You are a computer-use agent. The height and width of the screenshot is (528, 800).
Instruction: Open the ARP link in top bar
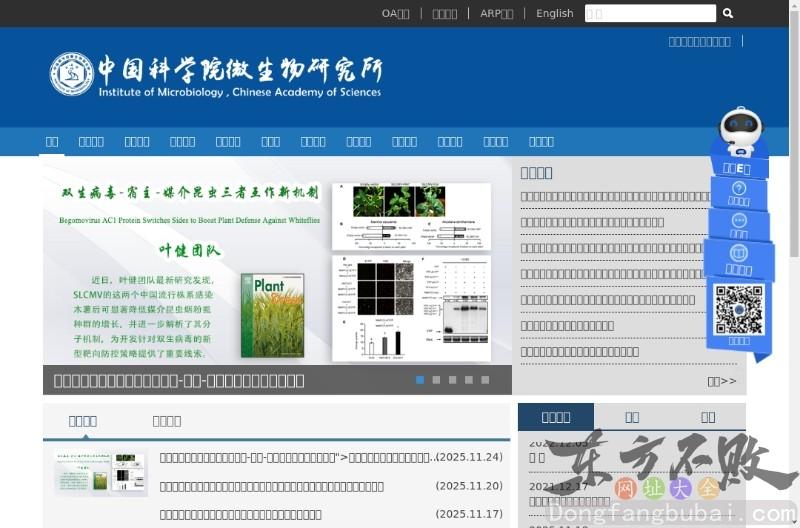coord(496,14)
